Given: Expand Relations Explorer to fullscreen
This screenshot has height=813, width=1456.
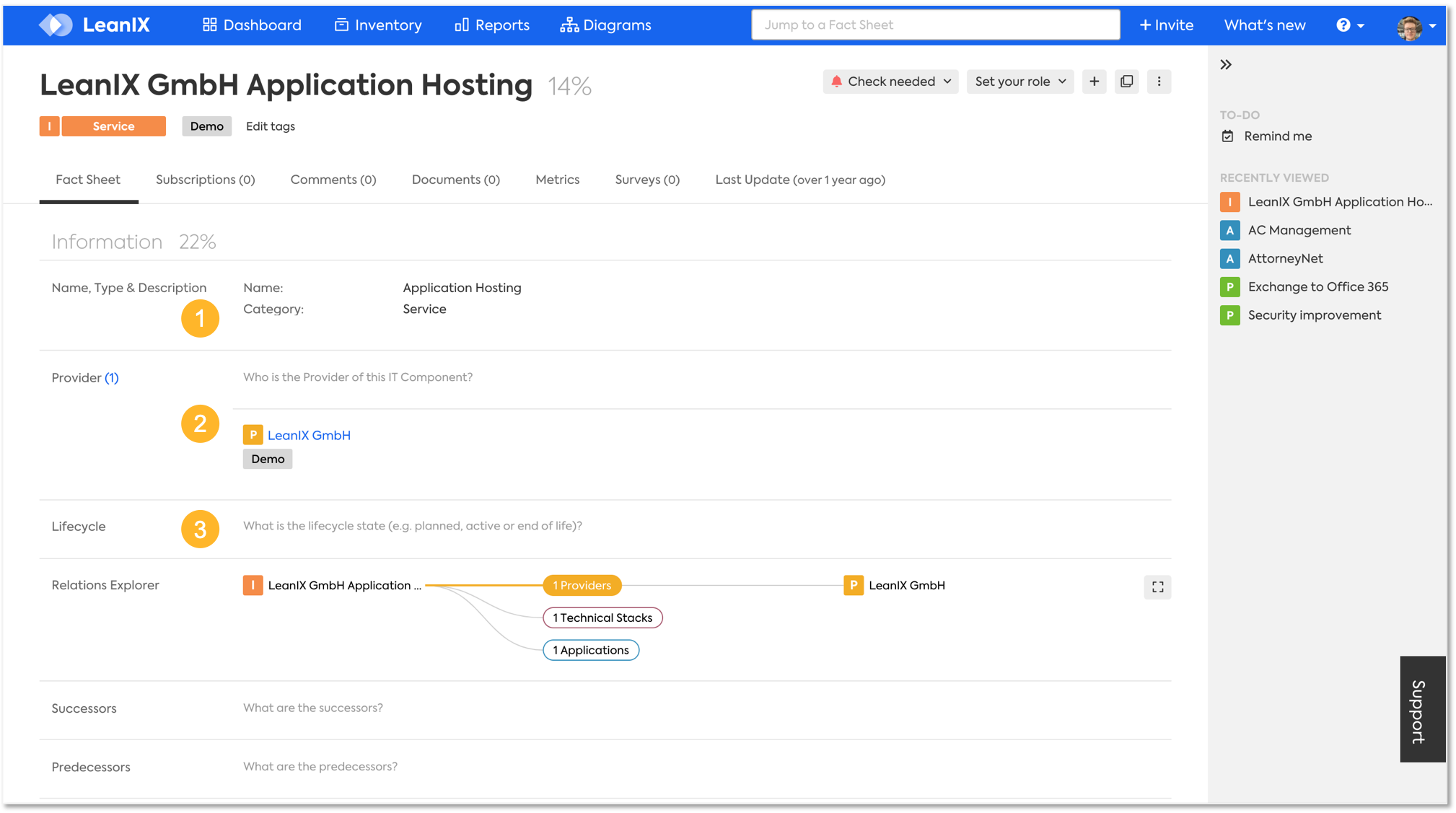Looking at the screenshot, I should [x=1157, y=587].
